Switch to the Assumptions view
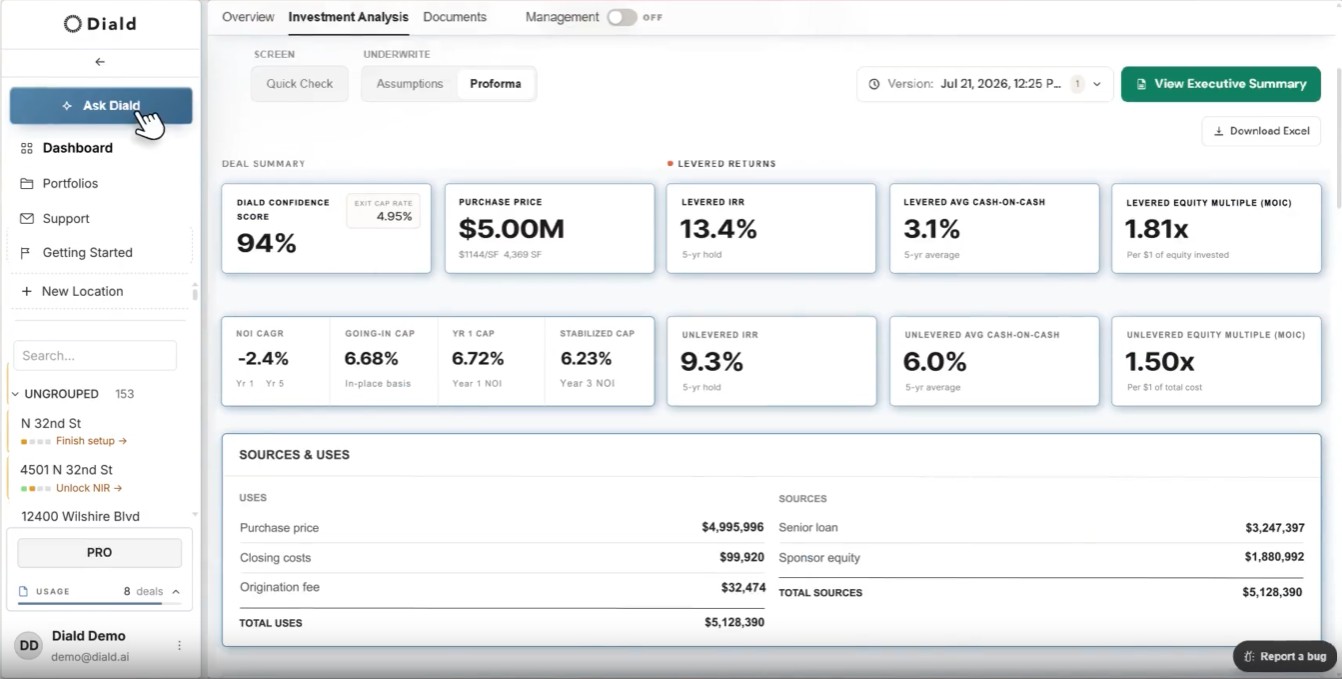 click(x=409, y=84)
